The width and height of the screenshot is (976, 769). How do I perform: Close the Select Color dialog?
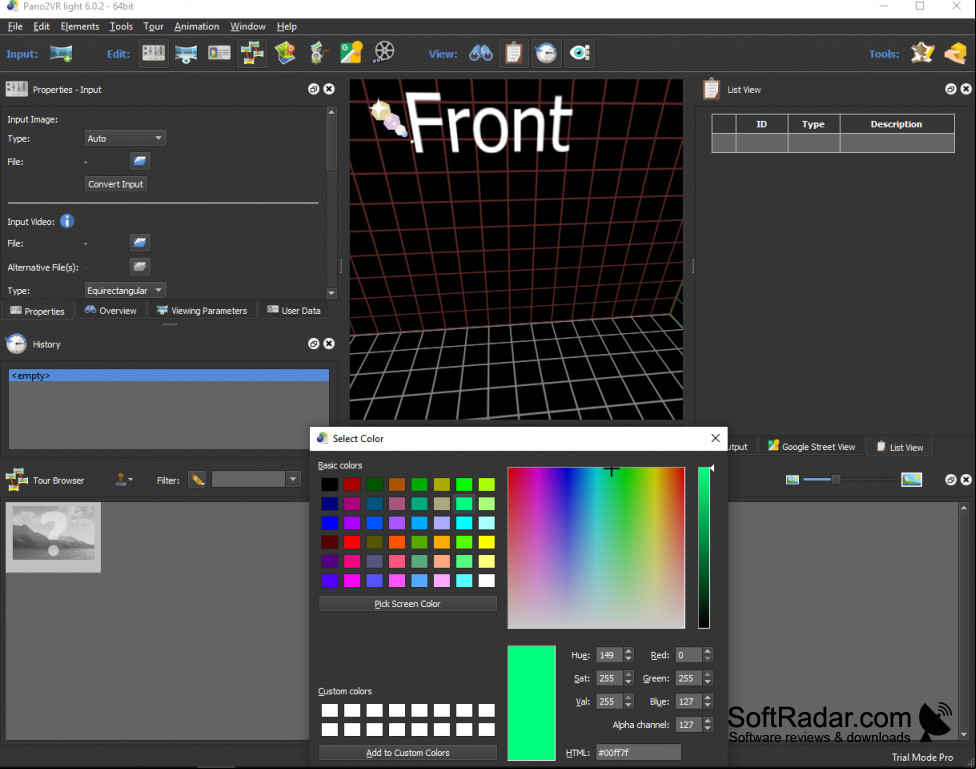point(715,438)
